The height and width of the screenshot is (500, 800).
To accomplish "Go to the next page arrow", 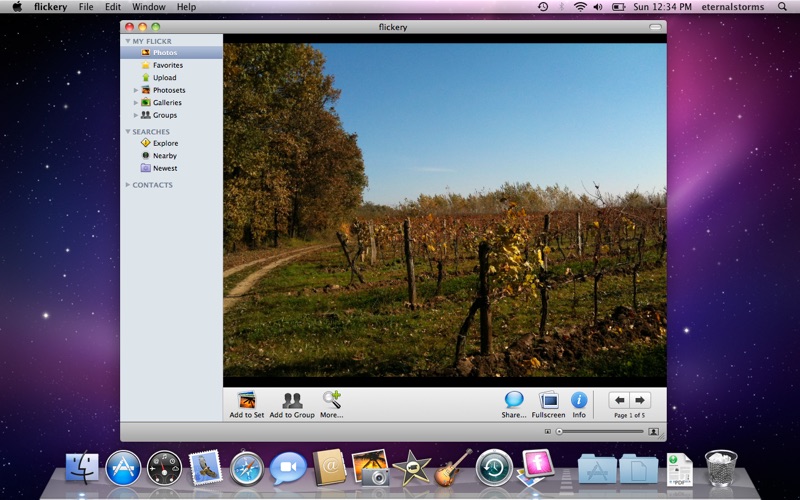I will point(640,400).
